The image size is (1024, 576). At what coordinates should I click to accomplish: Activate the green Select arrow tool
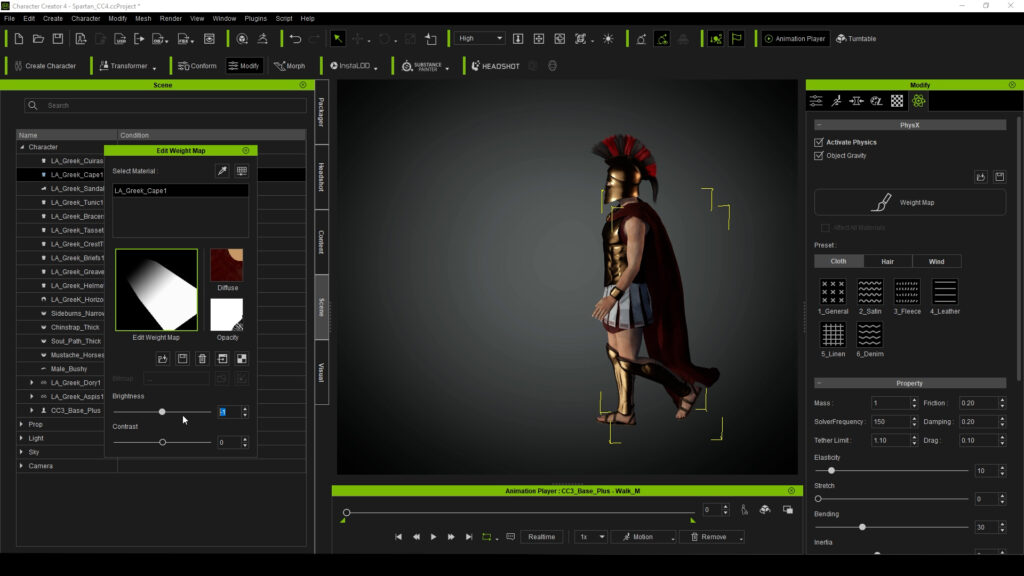[x=338, y=39]
